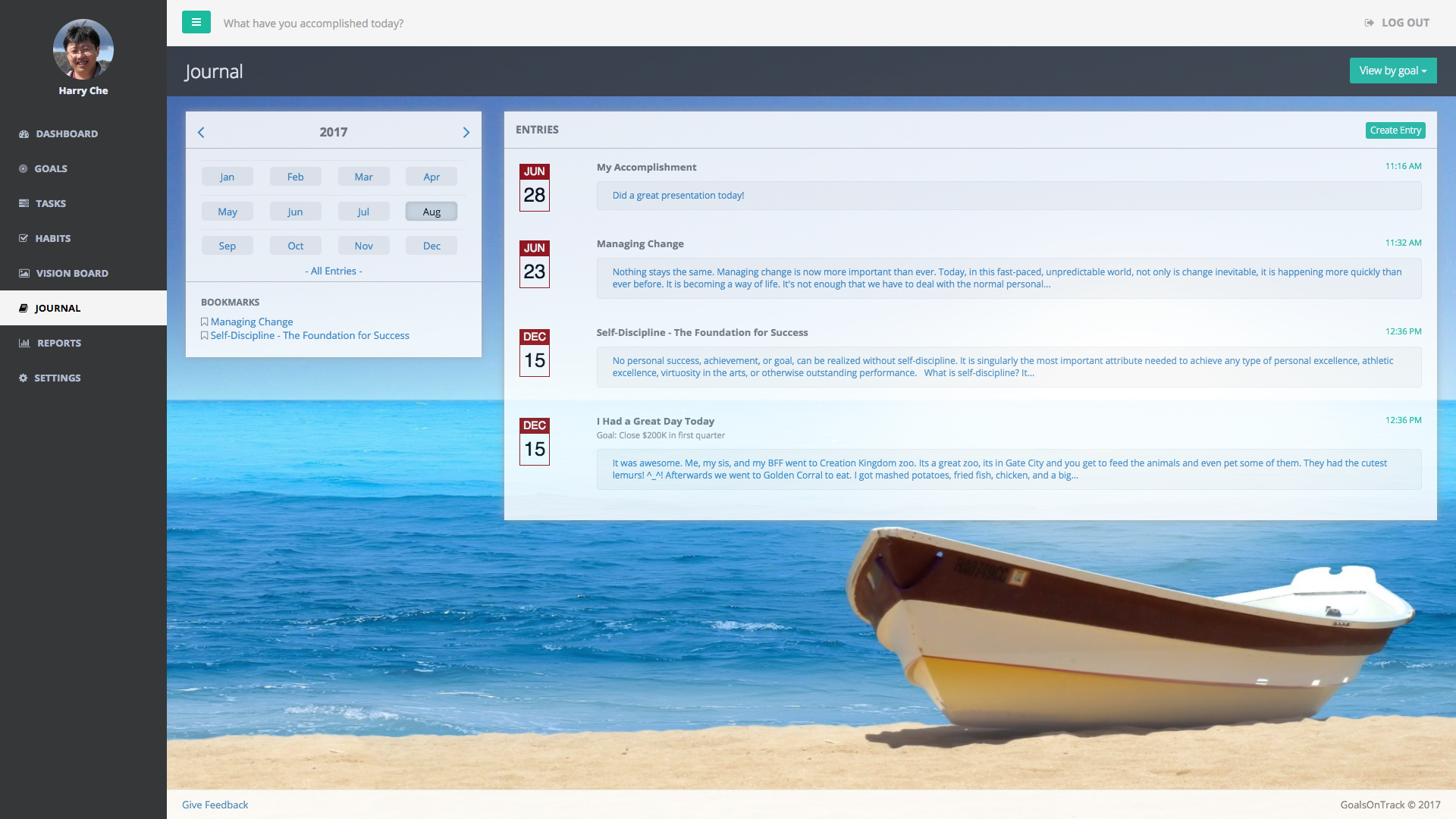Advance to next year with right chevron

(466, 133)
